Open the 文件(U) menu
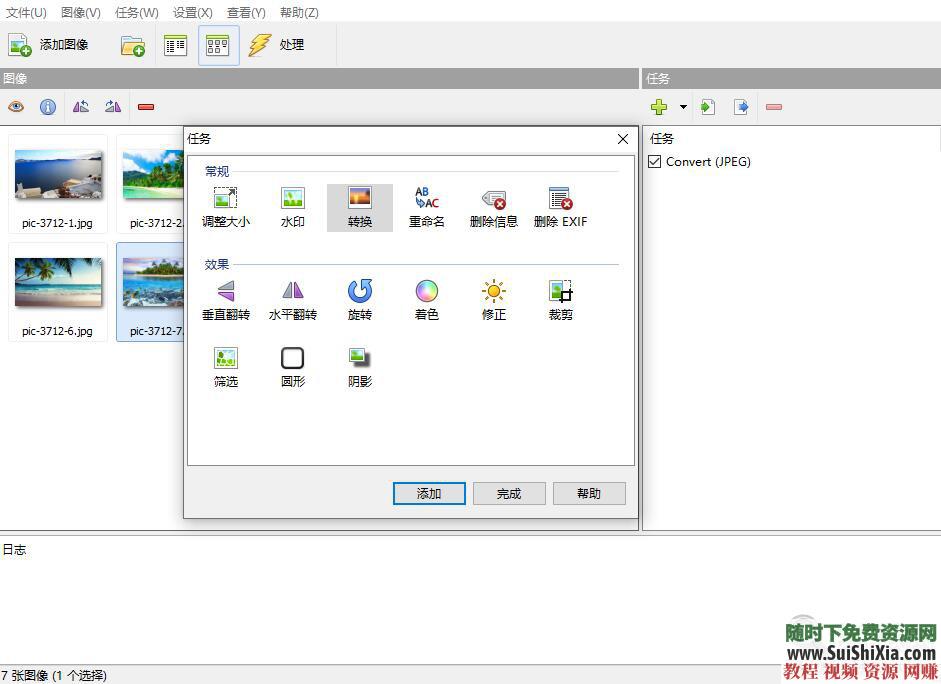The width and height of the screenshot is (941, 684). tap(26, 12)
